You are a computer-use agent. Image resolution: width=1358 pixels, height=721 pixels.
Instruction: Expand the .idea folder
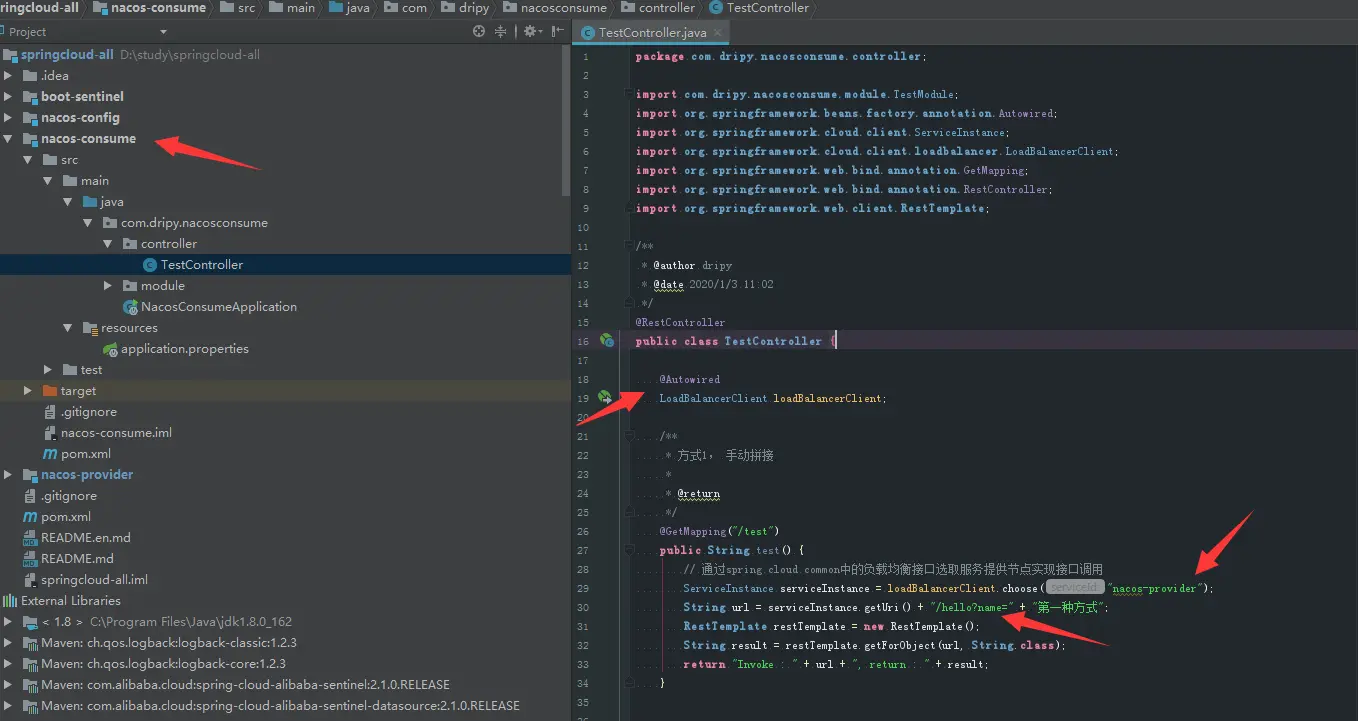click(8, 76)
